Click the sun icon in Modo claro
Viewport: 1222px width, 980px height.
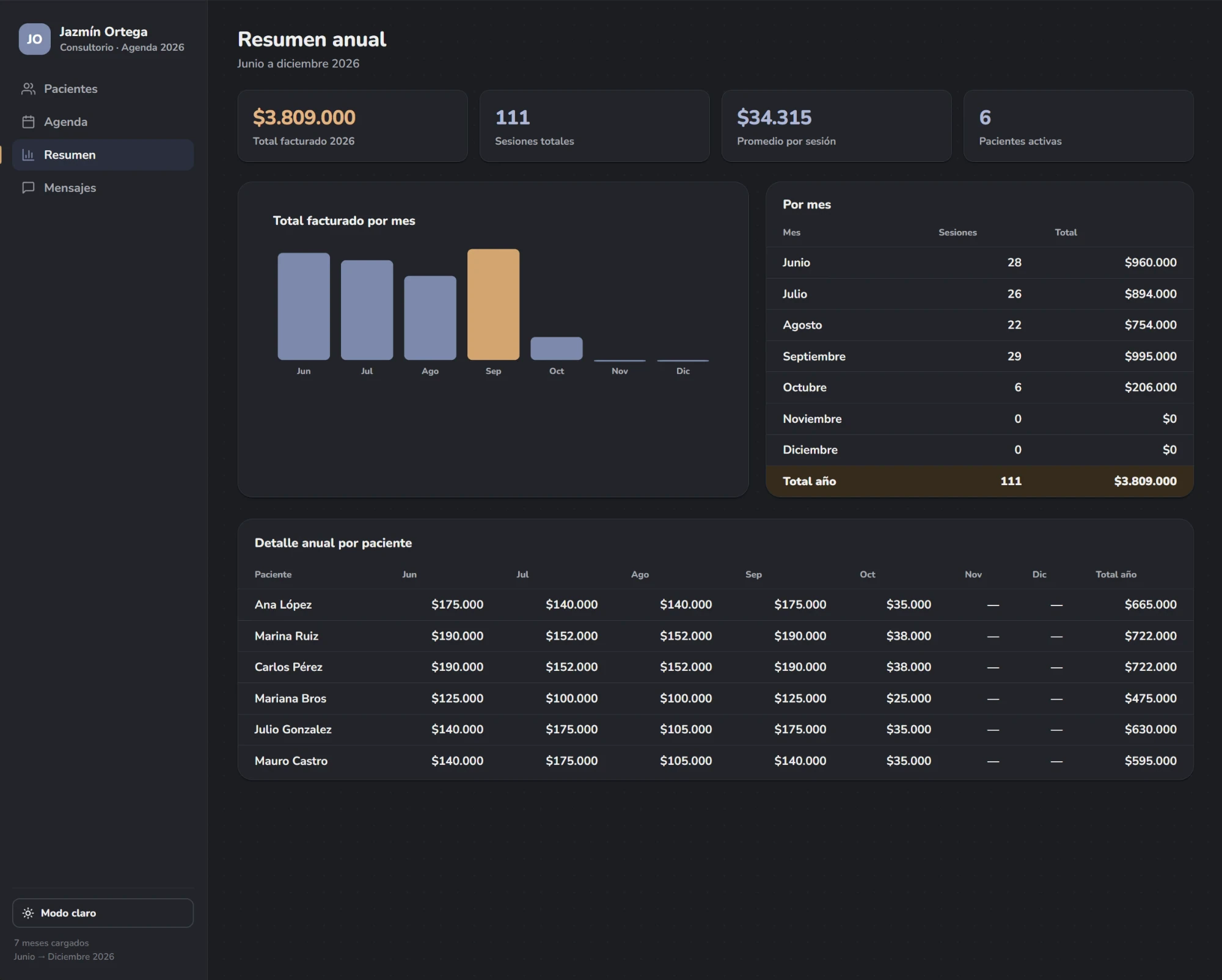pyautogui.click(x=28, y=913)
